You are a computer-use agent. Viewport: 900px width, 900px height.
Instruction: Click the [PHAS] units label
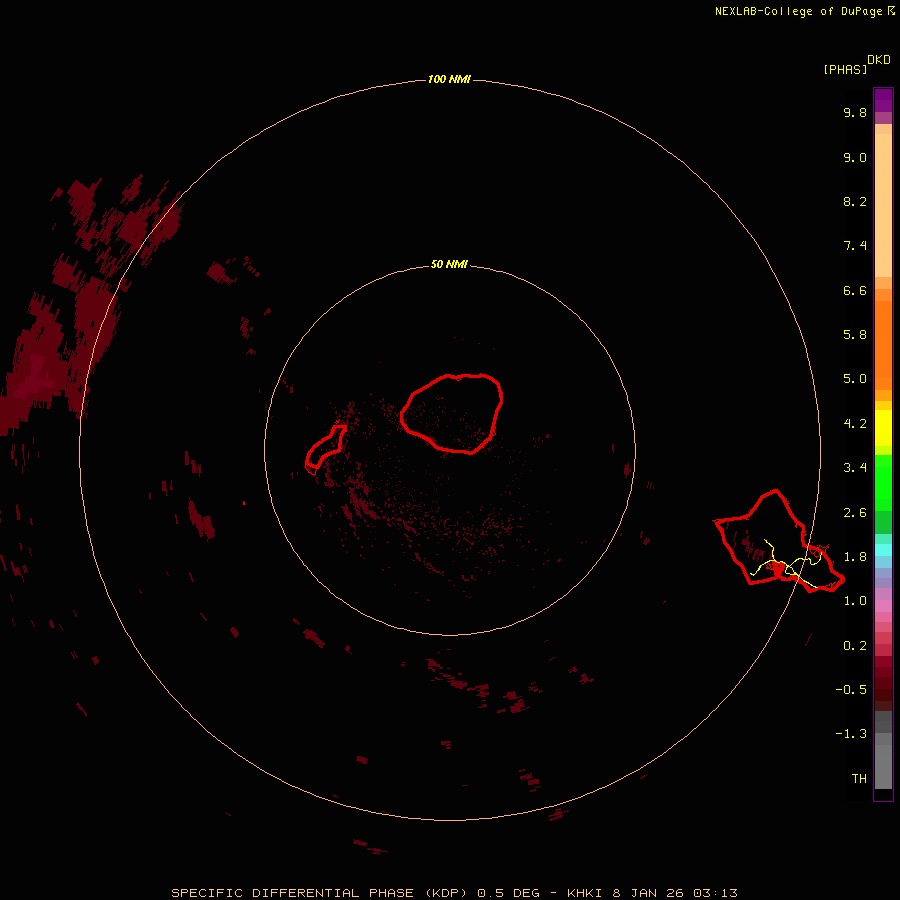click(x=845, y=69)
